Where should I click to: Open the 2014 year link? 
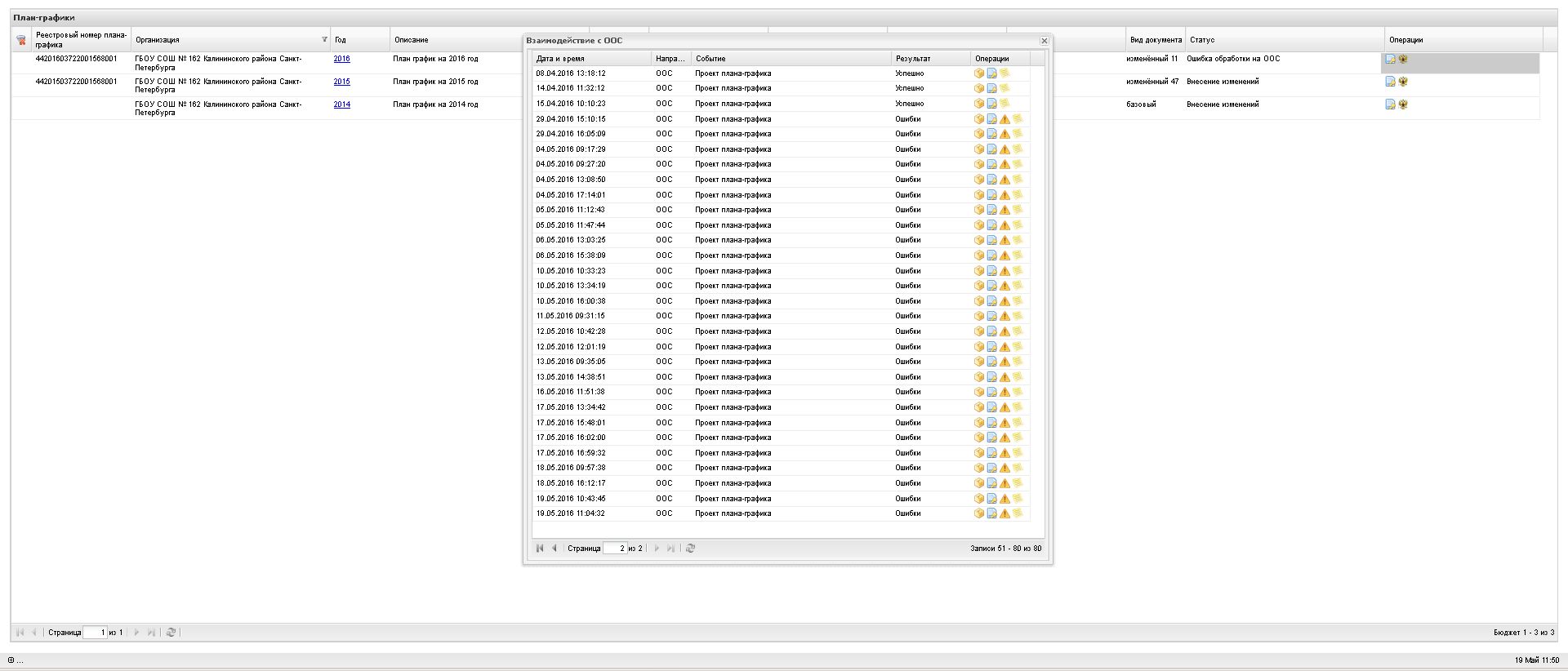tap(341, 104)
